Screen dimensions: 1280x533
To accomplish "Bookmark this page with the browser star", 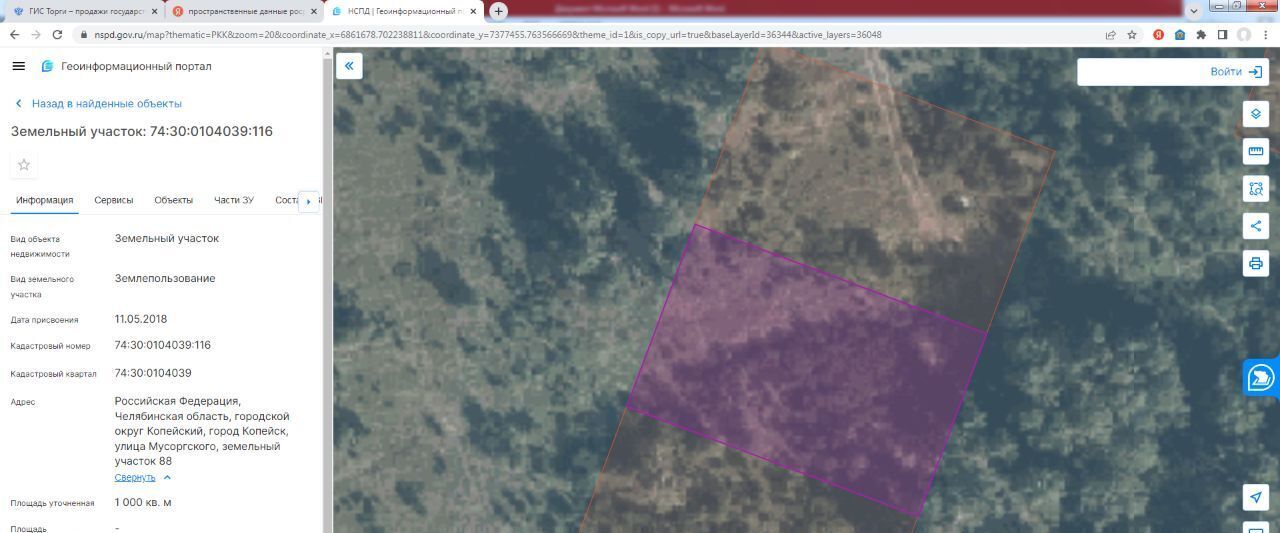I will (1132, 34).
